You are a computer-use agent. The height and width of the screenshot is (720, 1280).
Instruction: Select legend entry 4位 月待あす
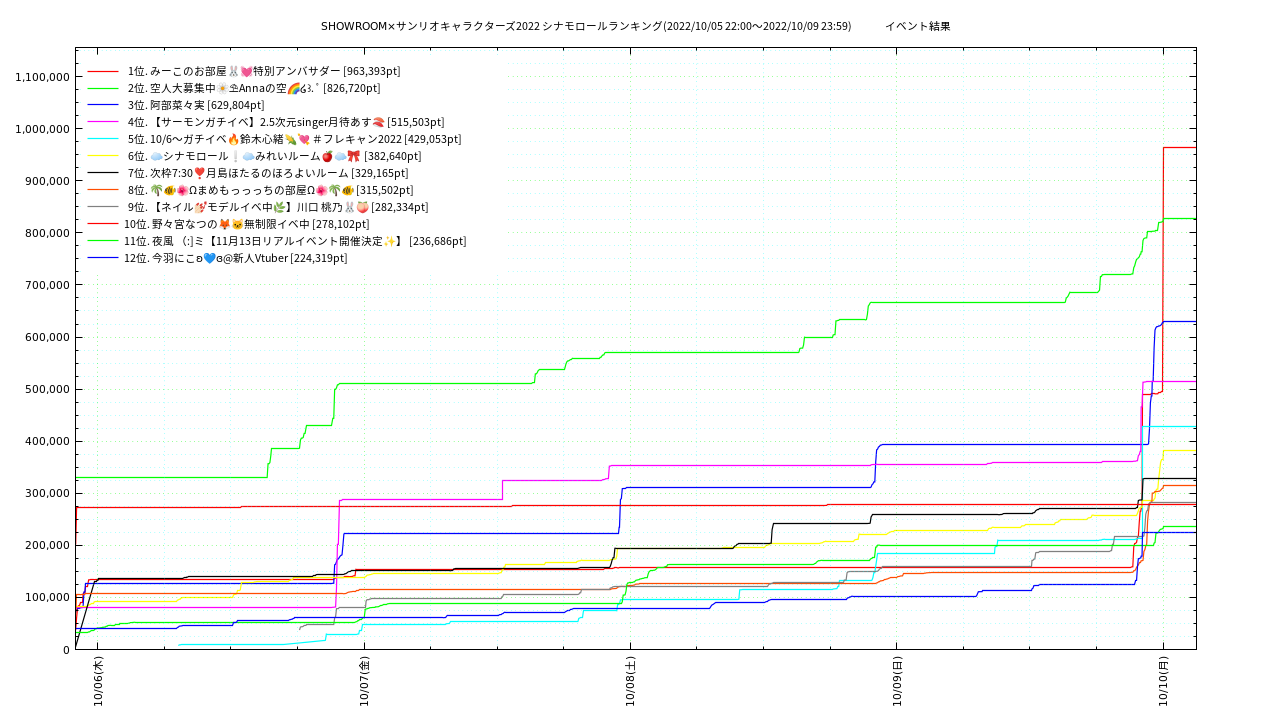285,122
